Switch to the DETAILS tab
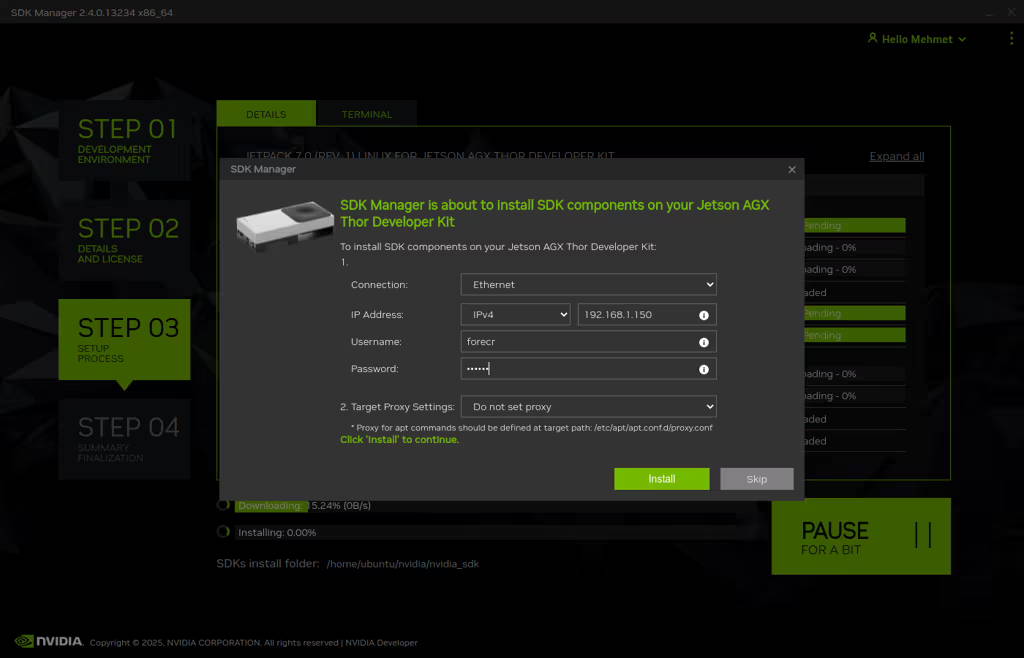Screen dimensions: 1024x658 (266, 114)
